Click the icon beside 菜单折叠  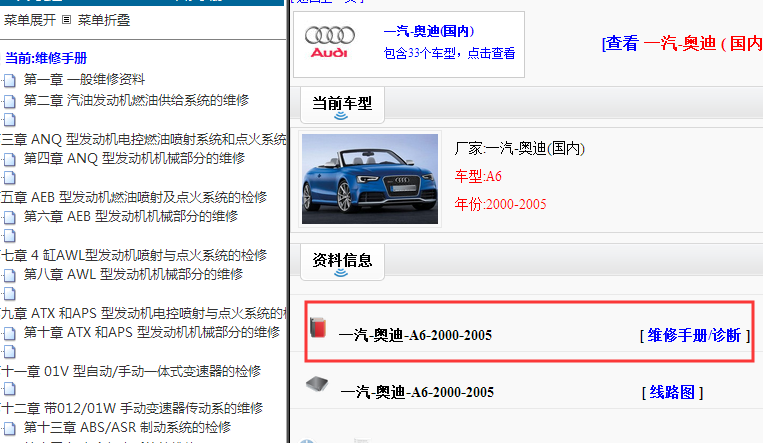[67, 20]
